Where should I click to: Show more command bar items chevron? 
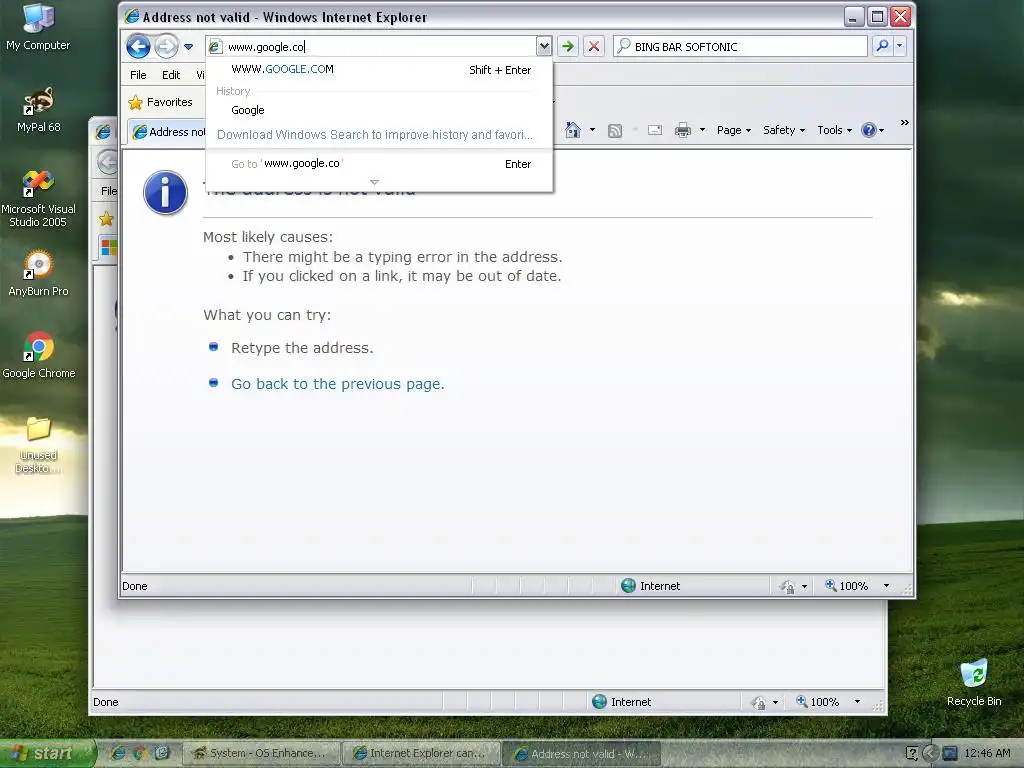pos(904,123)
